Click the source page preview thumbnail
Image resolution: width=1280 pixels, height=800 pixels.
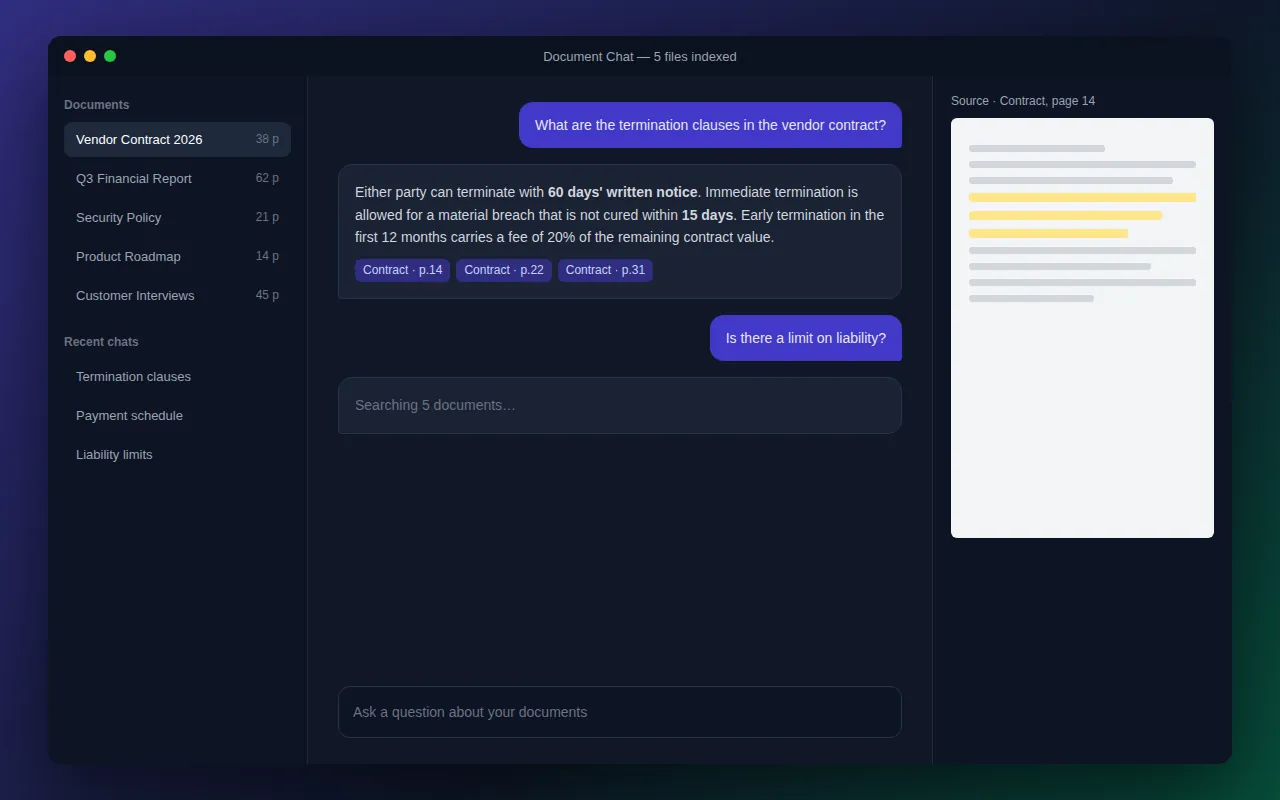point(1082,328)
